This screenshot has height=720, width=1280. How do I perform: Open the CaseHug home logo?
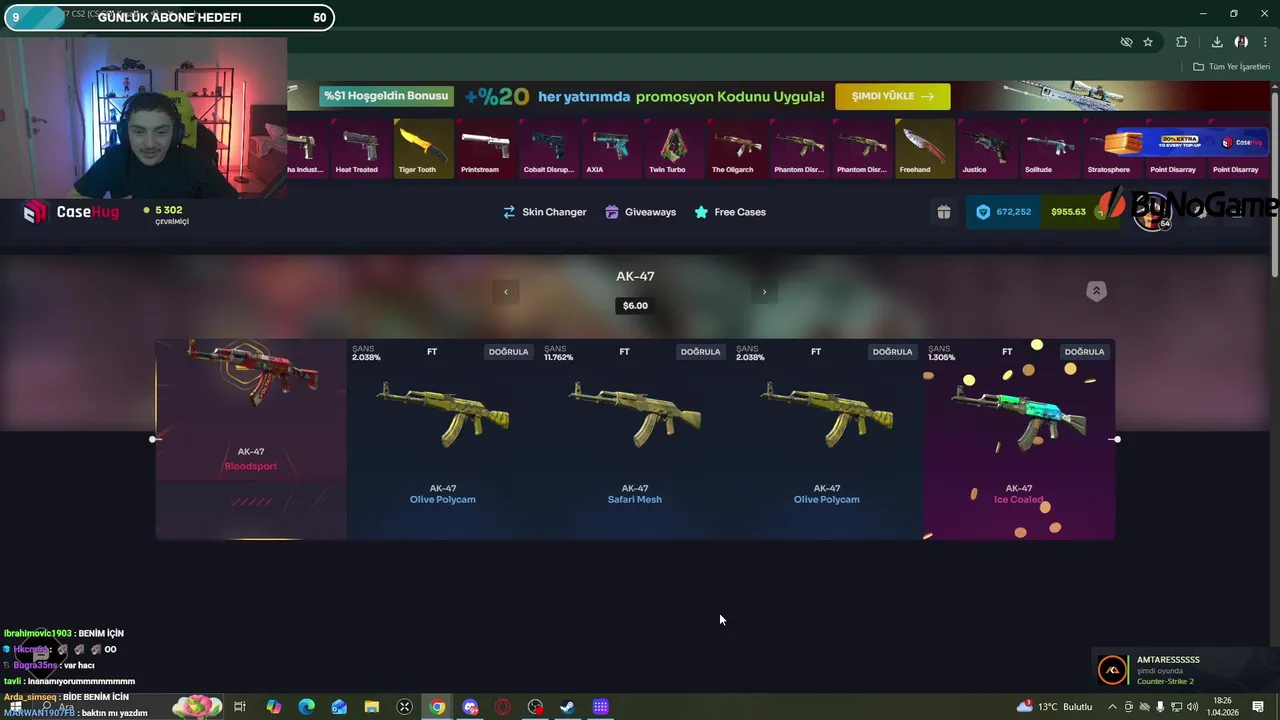click(71, 212)
